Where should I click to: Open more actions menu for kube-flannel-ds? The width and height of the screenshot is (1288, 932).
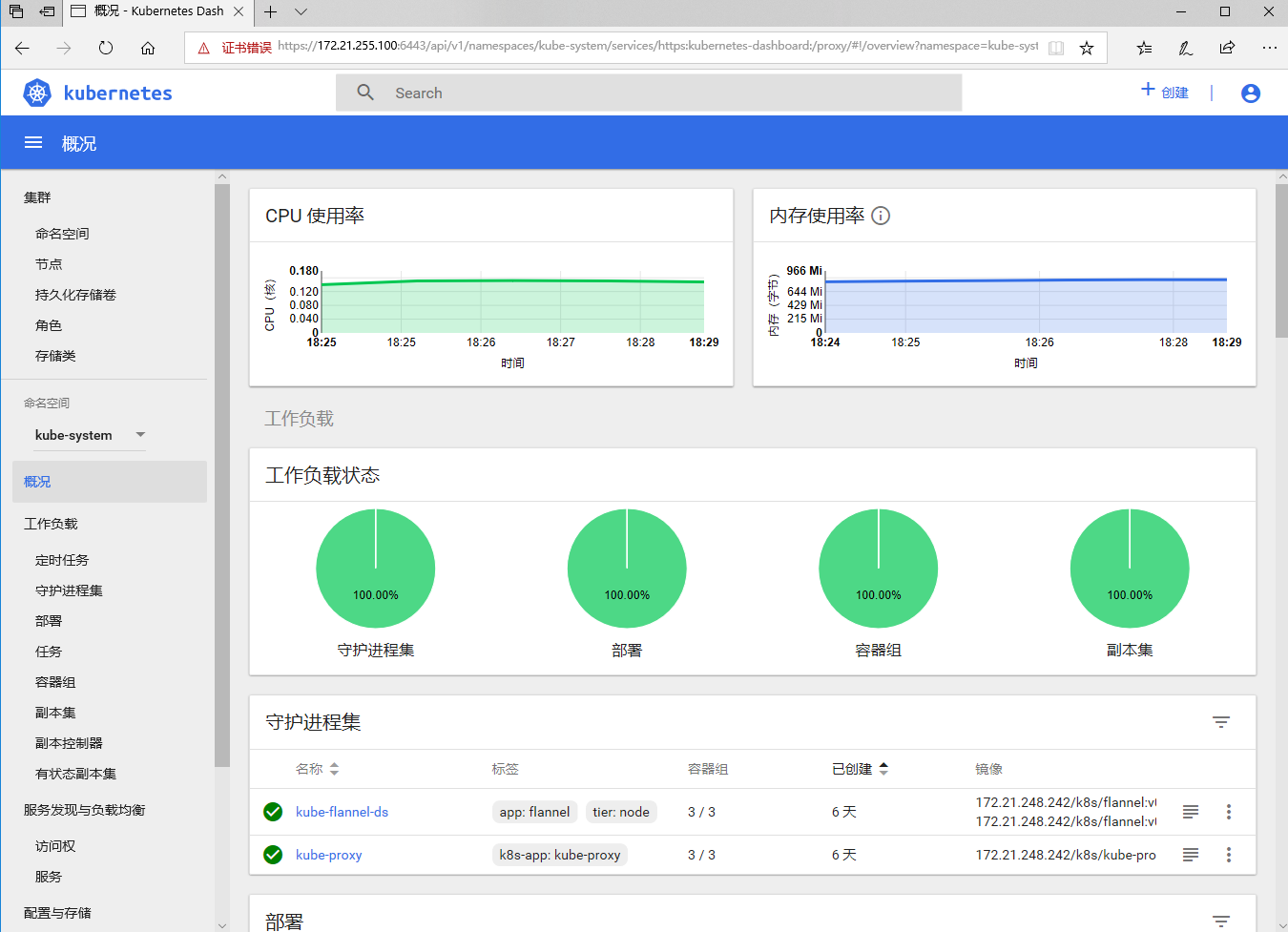click(1229, 812)
